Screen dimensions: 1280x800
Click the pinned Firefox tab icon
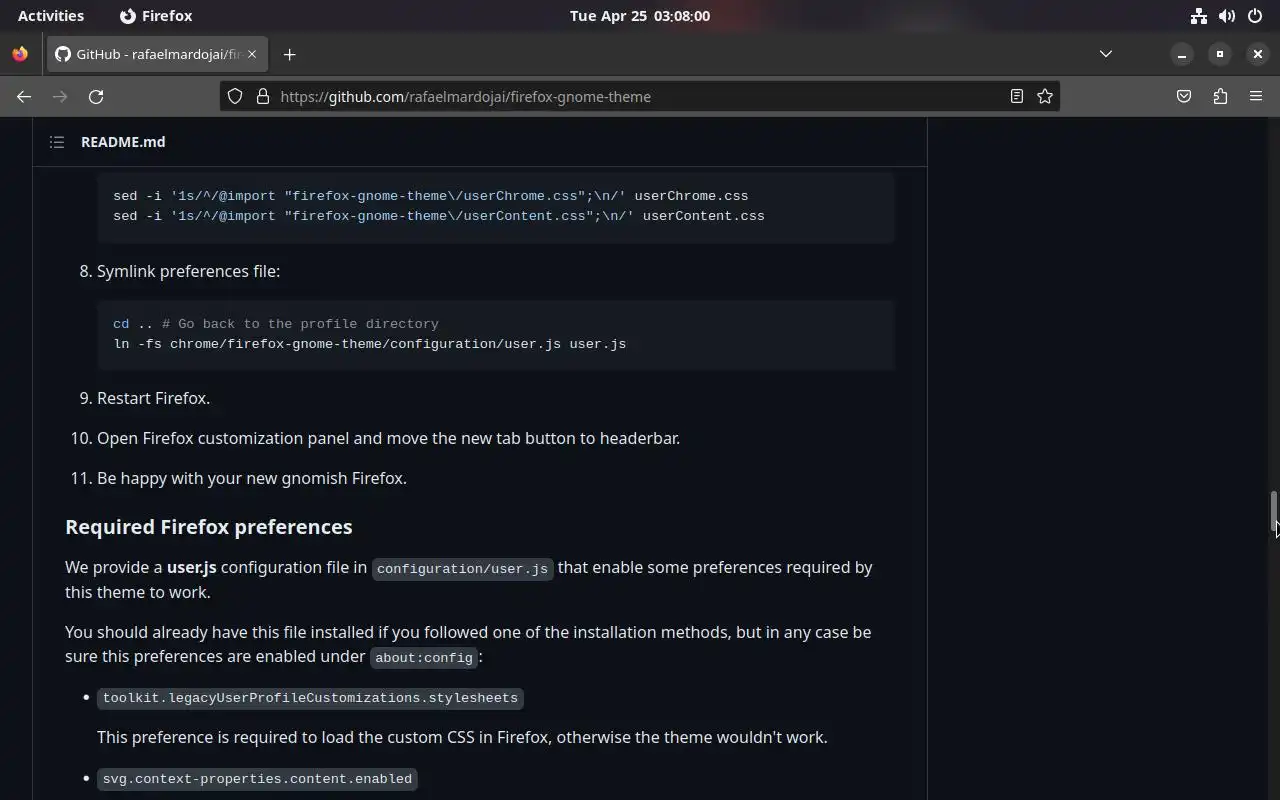pyautogui.click(x=20, y=54)
